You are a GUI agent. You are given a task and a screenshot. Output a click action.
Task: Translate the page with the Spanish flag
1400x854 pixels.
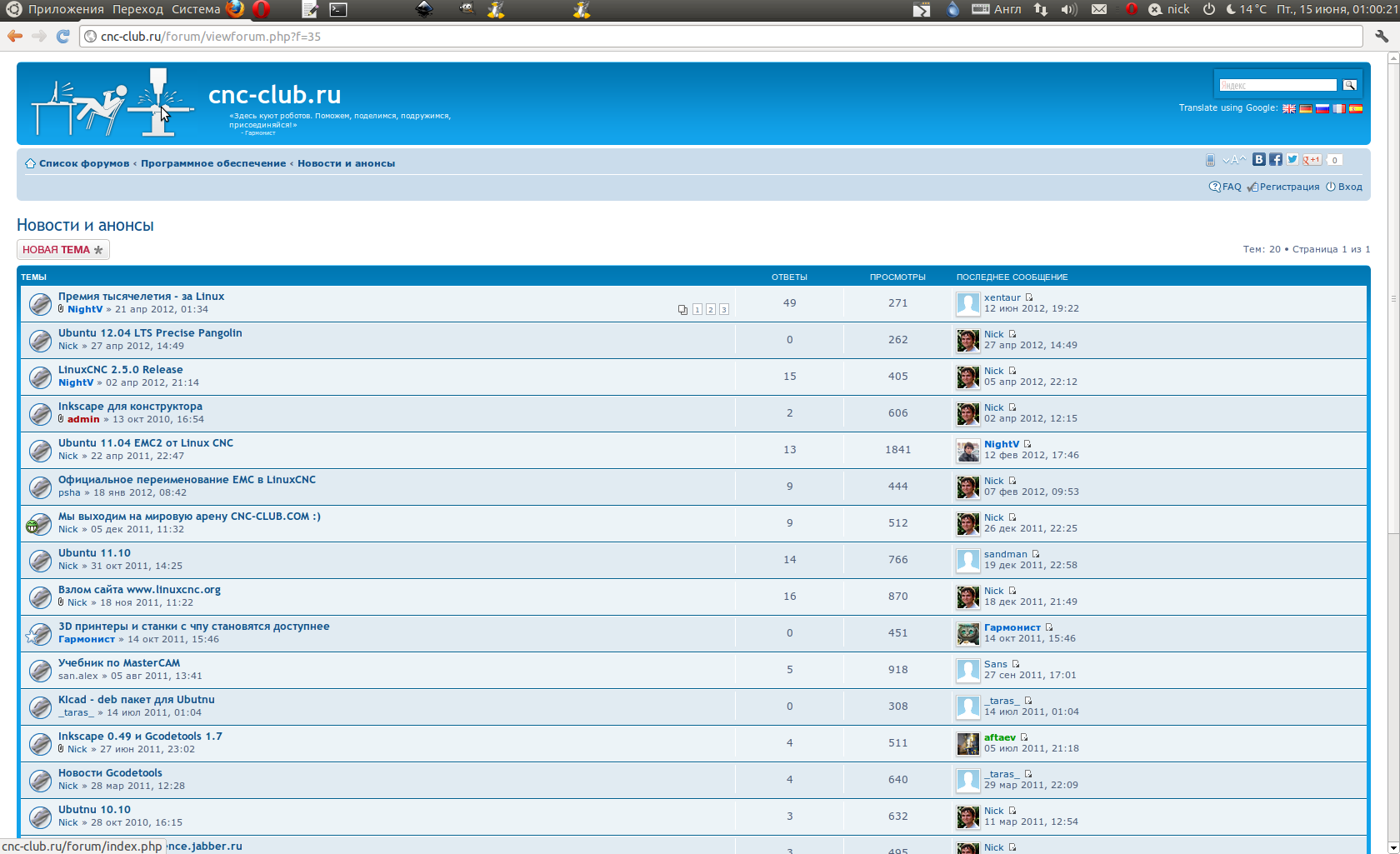1356,108
